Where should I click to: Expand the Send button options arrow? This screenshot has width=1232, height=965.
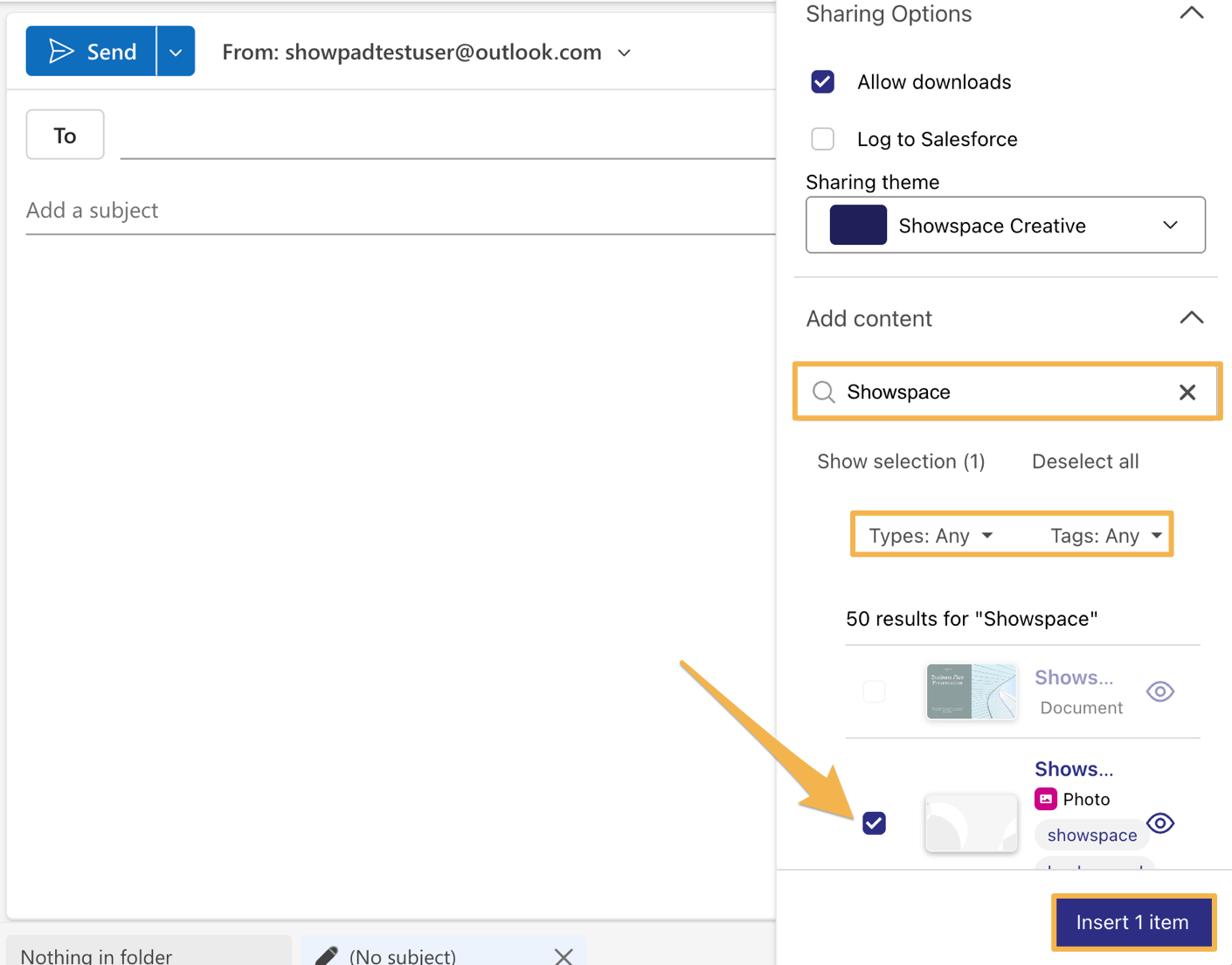[175, 51]
